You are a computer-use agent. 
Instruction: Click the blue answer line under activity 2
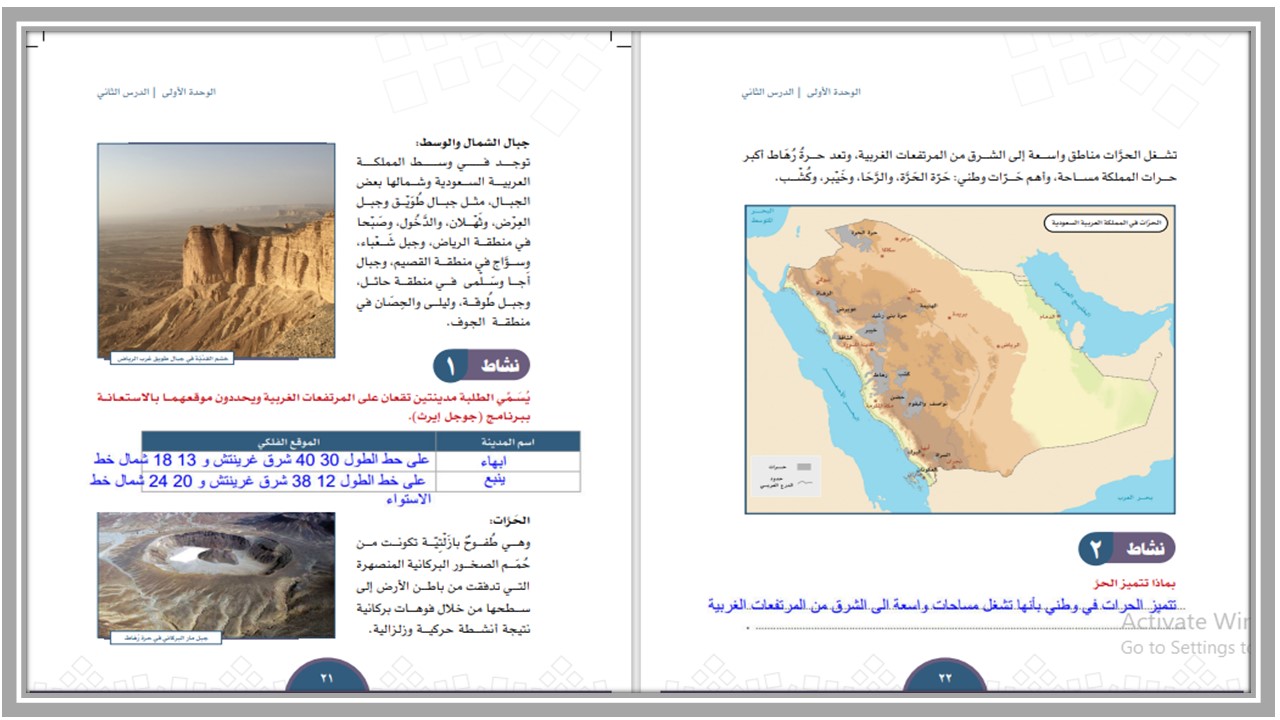coord(944,605)
